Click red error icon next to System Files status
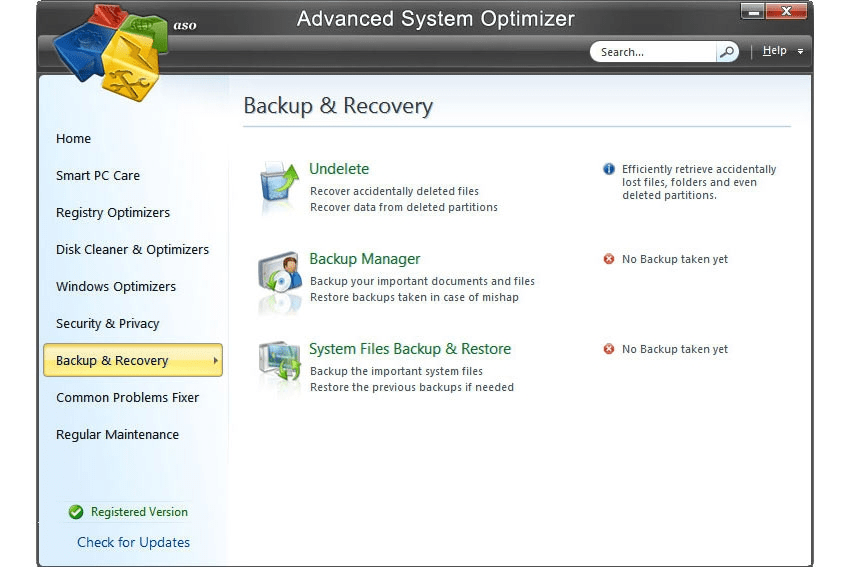This screenshot has width=850, height=567. pyautogui.click(x=609, y=349)
